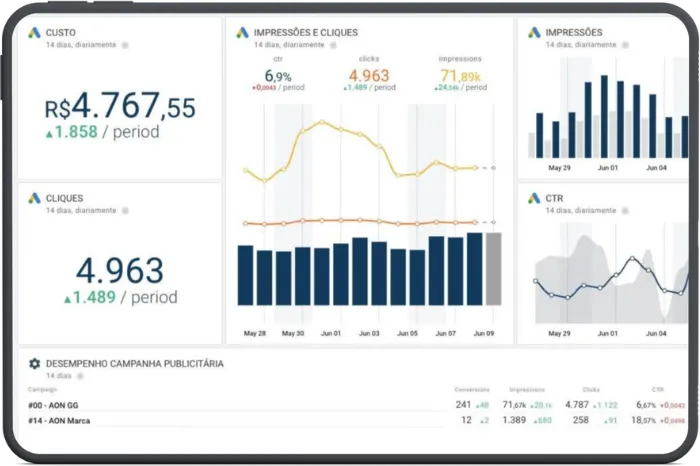700x466 pixels.
Task: Click the info dot next to campaign table 14 dias
Action: [80, 376]
